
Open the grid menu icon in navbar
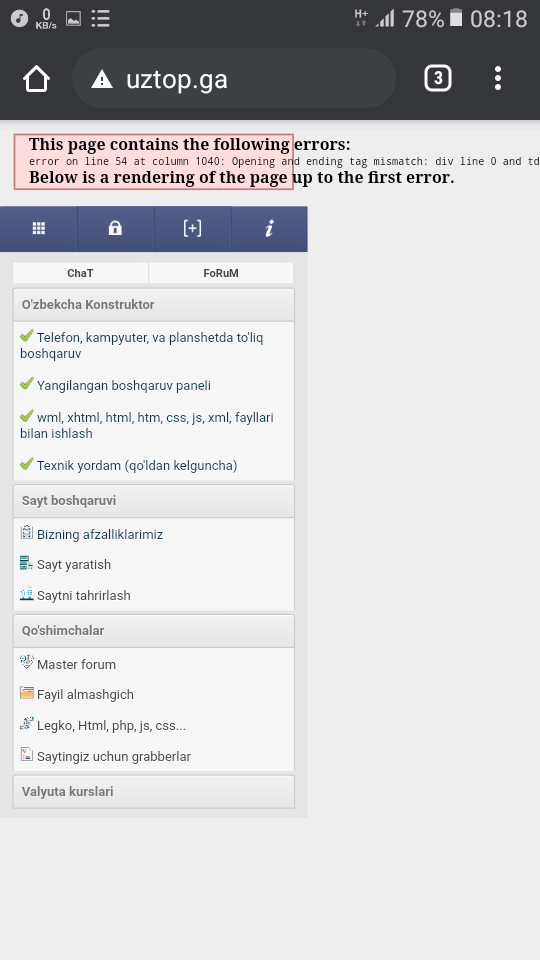[x=39, y=228]
